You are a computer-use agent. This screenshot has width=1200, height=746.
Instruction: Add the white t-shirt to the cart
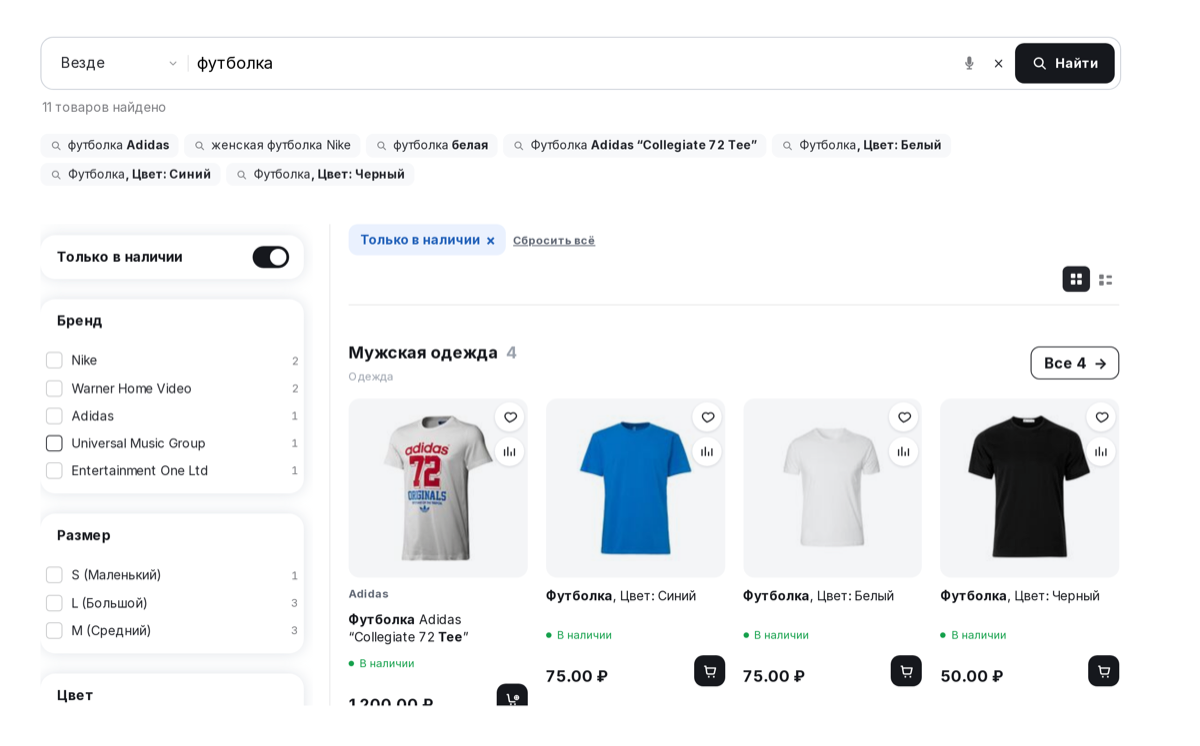click(906, 671)
